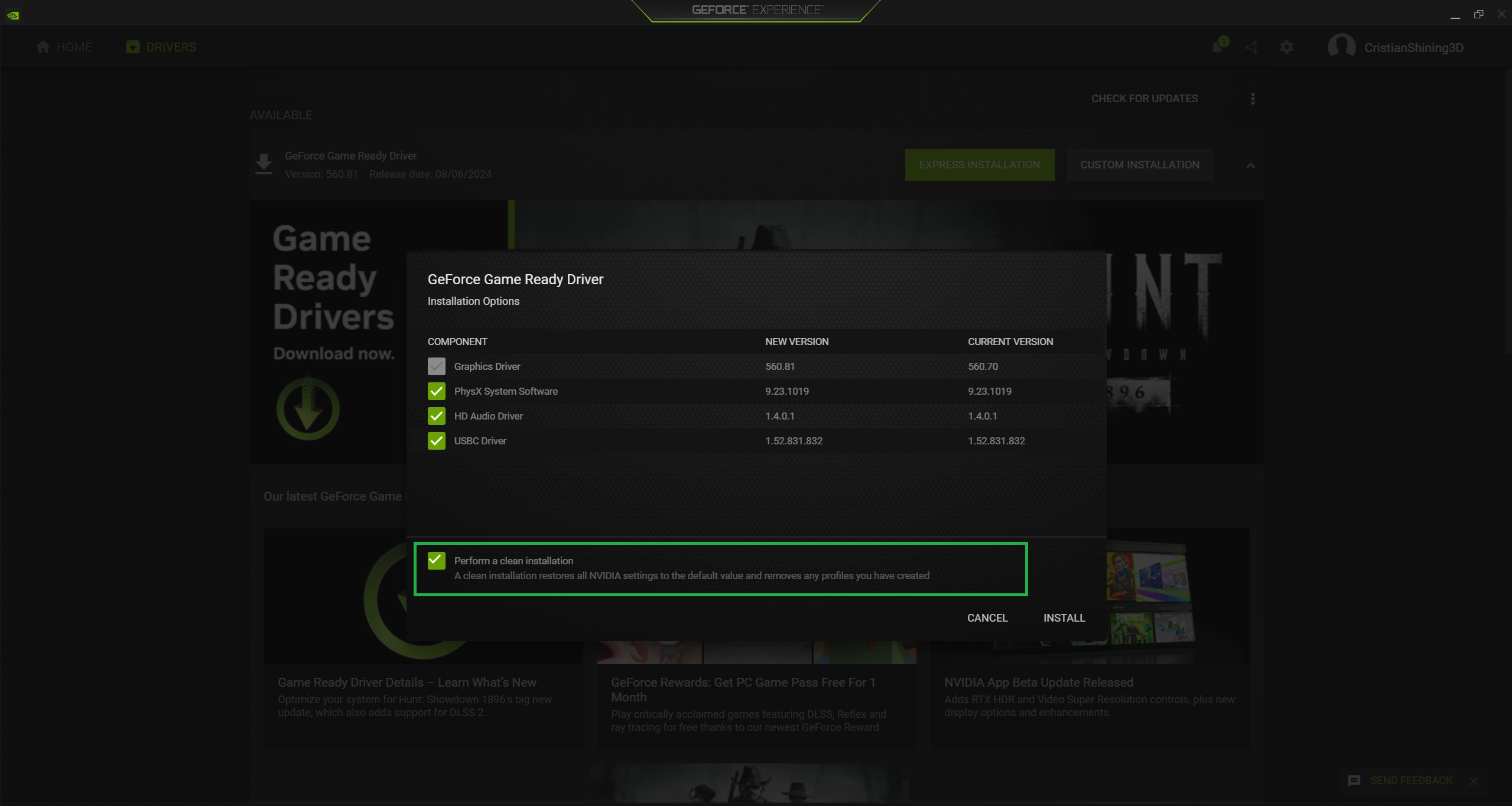The width and height of the screenshot is (1512, 806).
Task: Click the NVIDIA logo icon in title bar
Action: 13,15
